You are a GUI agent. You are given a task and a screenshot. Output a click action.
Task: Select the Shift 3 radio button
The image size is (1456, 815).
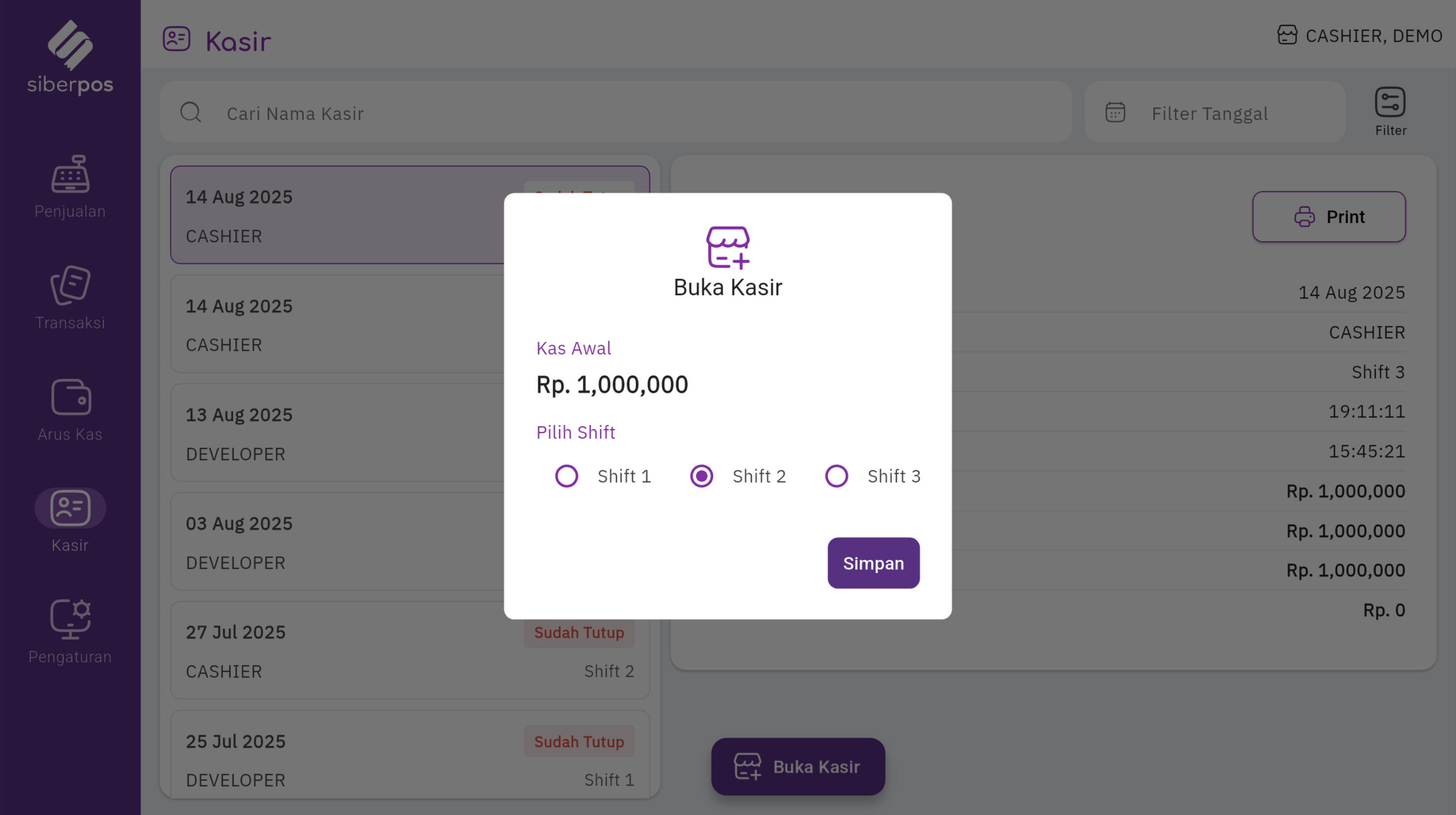pyautogui.click(x=836, y=476)
